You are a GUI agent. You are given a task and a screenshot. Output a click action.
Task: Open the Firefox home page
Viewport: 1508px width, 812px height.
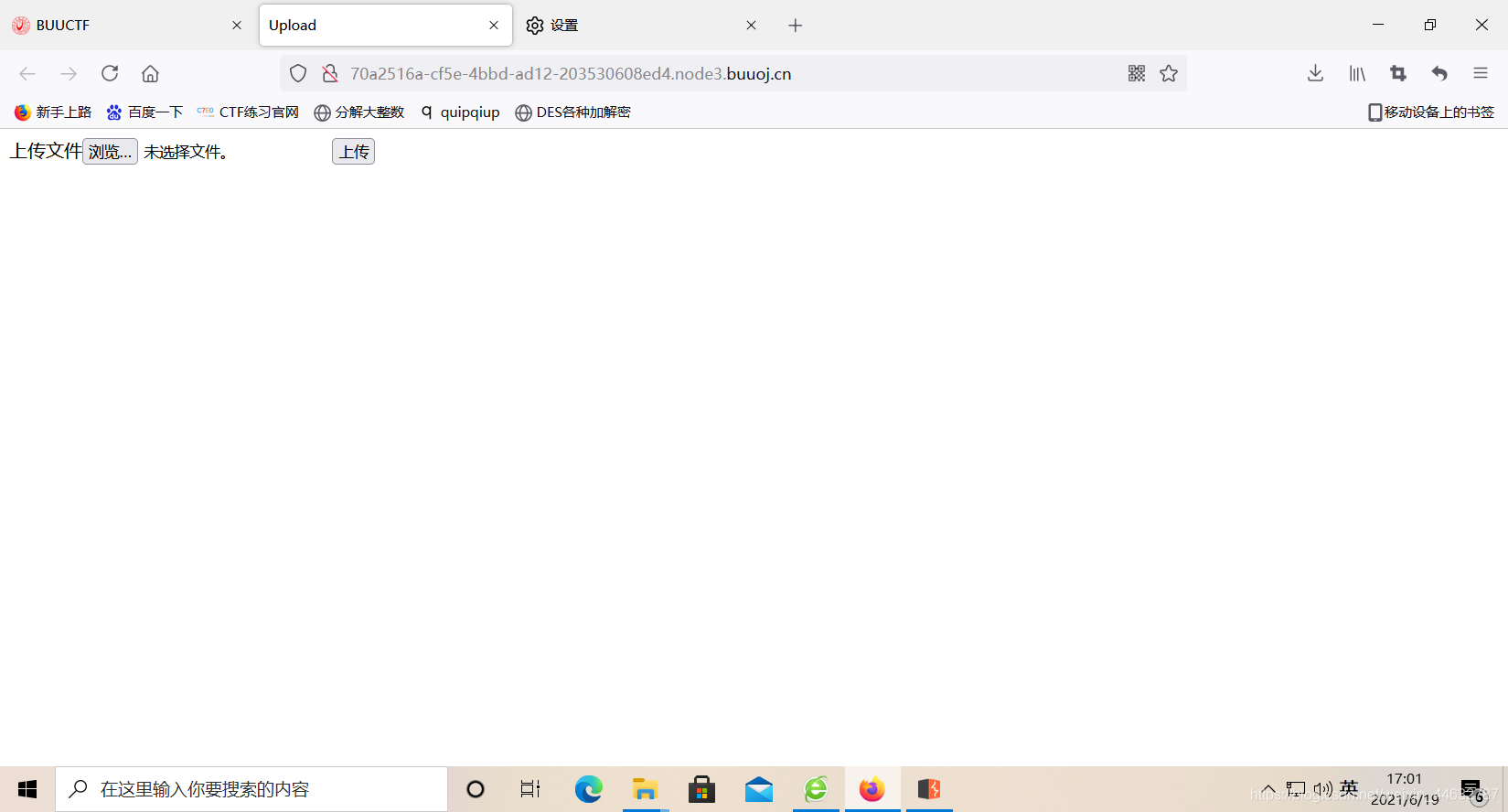[x=150, y=73]
